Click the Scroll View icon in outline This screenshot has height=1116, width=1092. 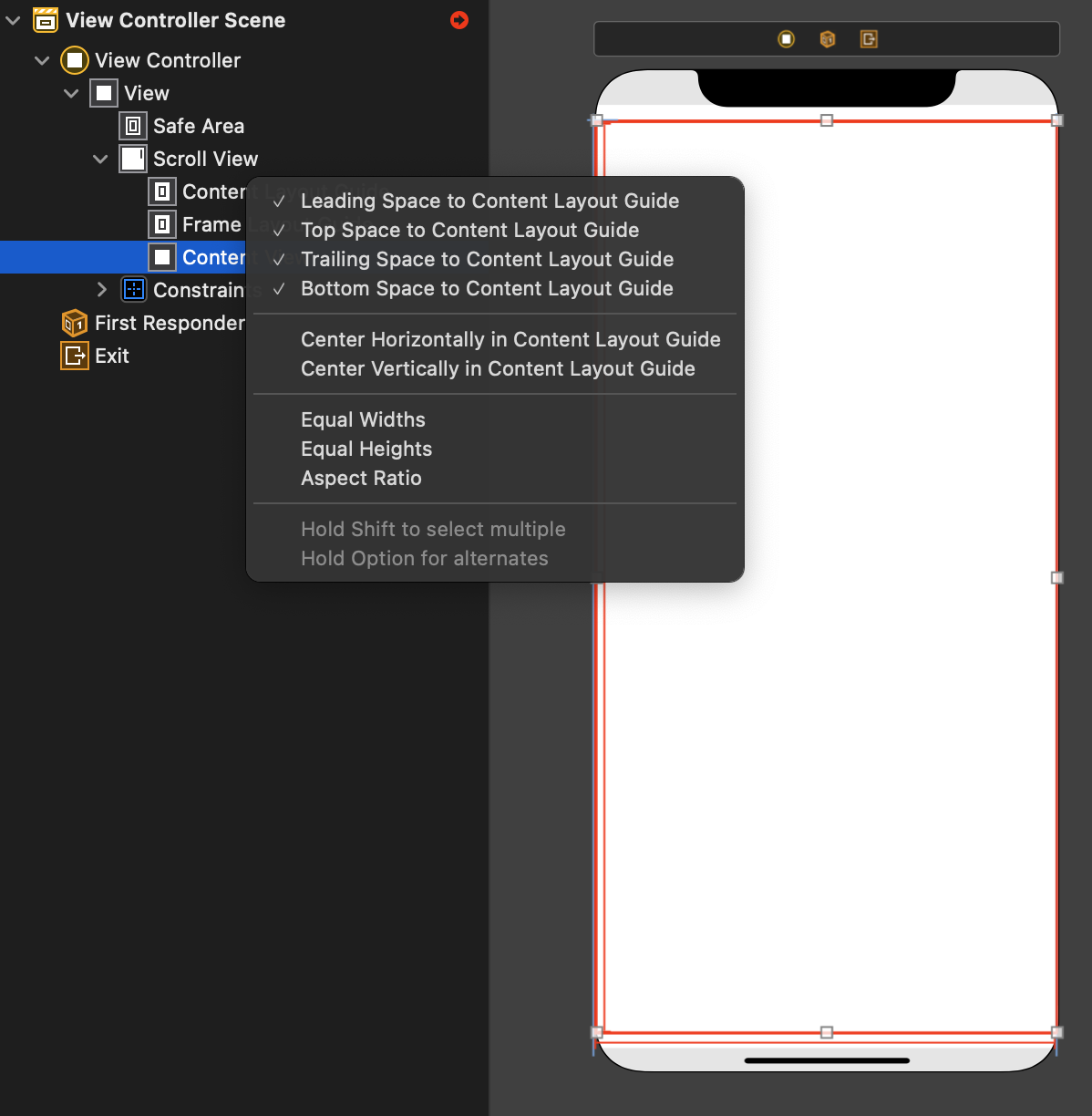[133, 159]
